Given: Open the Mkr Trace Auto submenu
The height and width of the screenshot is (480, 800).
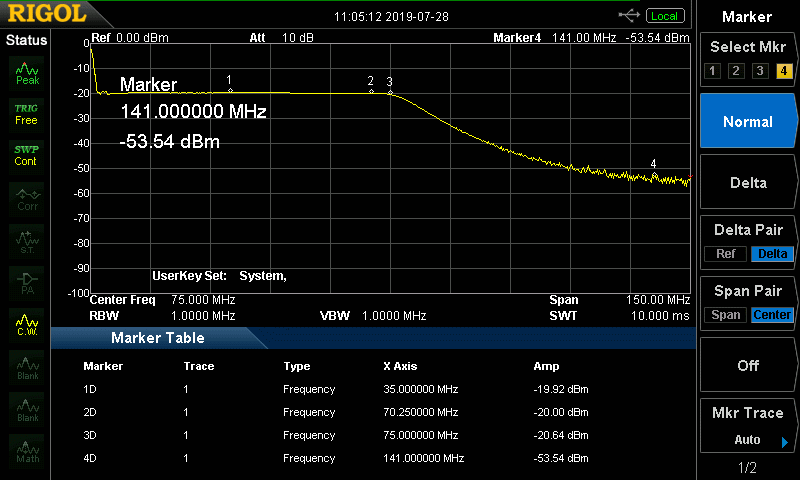Looking at the screenshot, I should (x=747, y=426).
